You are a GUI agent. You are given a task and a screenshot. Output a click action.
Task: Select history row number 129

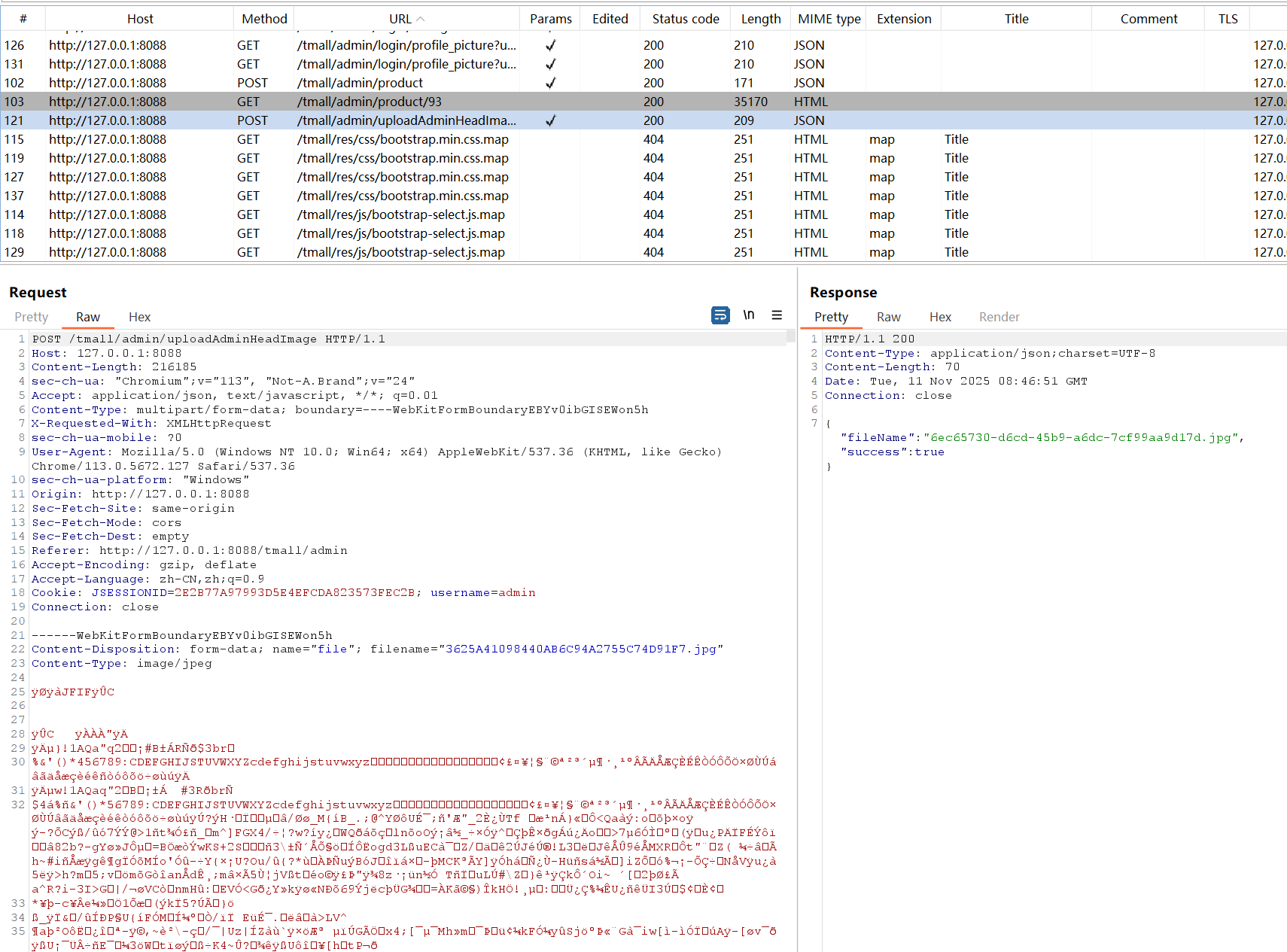(643, 252)
